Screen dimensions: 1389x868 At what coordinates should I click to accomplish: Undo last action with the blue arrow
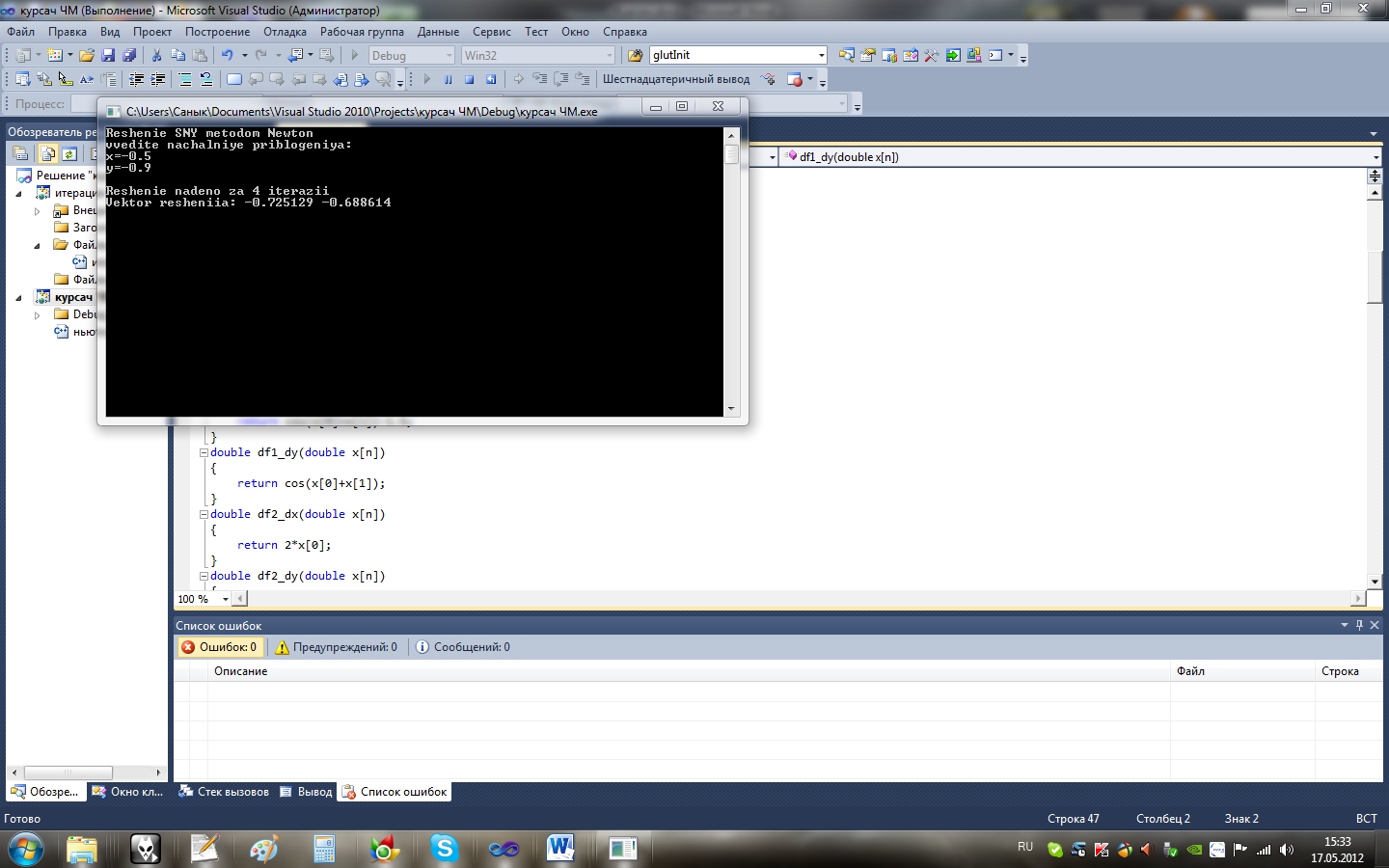coord(227,55)
